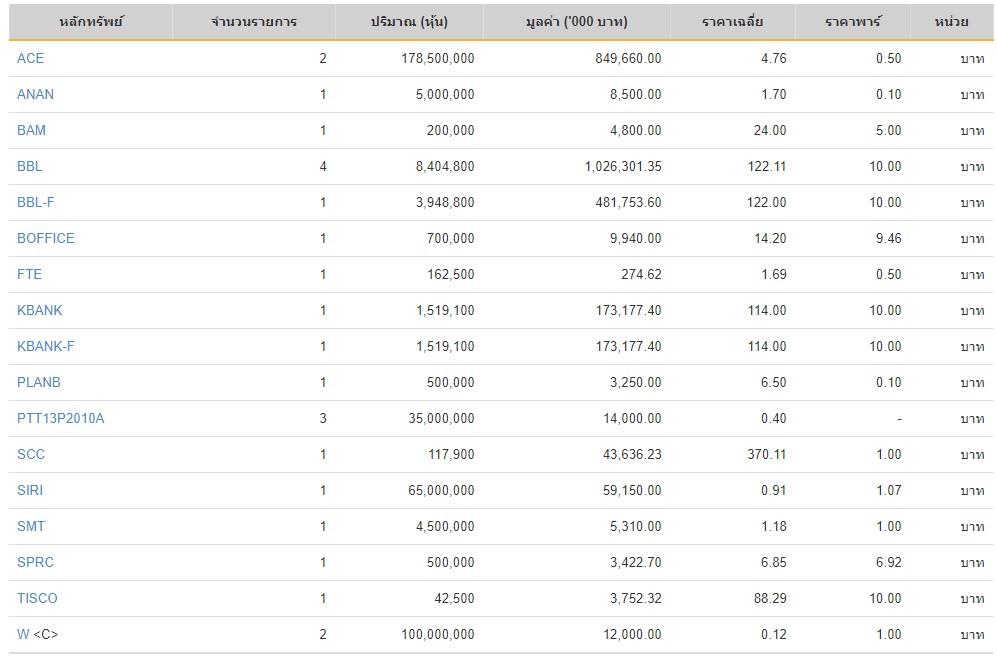Open the BBL-F symbol link
The height and width of the screenshot is (658, 997).
point(36,202)
